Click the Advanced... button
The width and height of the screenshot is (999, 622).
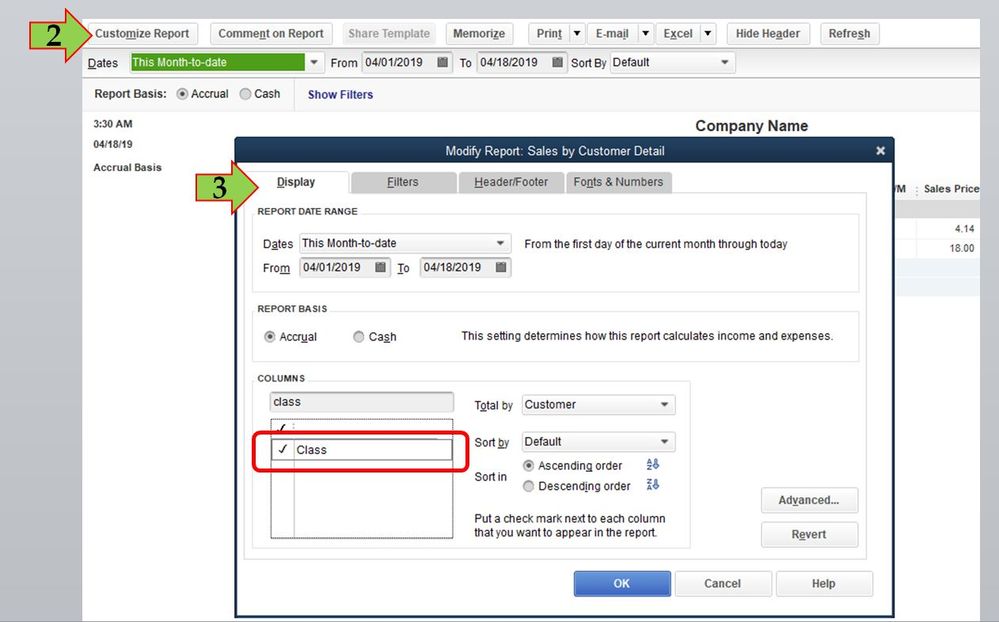pyautogui.click(x=809, y=500)
